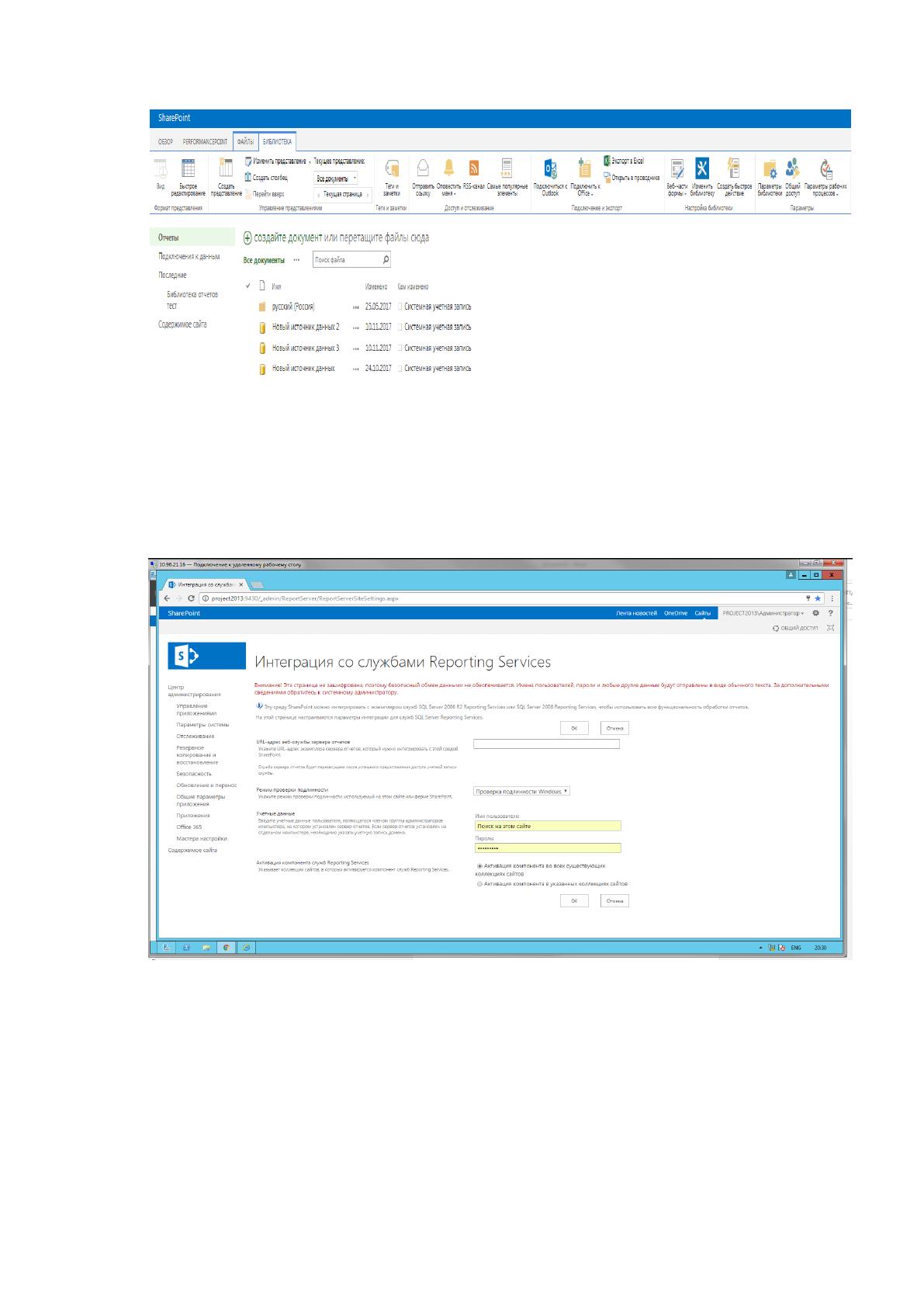
Task: Select radio: активация в указанных коллекциях сайтов
Action: point(479,883)
